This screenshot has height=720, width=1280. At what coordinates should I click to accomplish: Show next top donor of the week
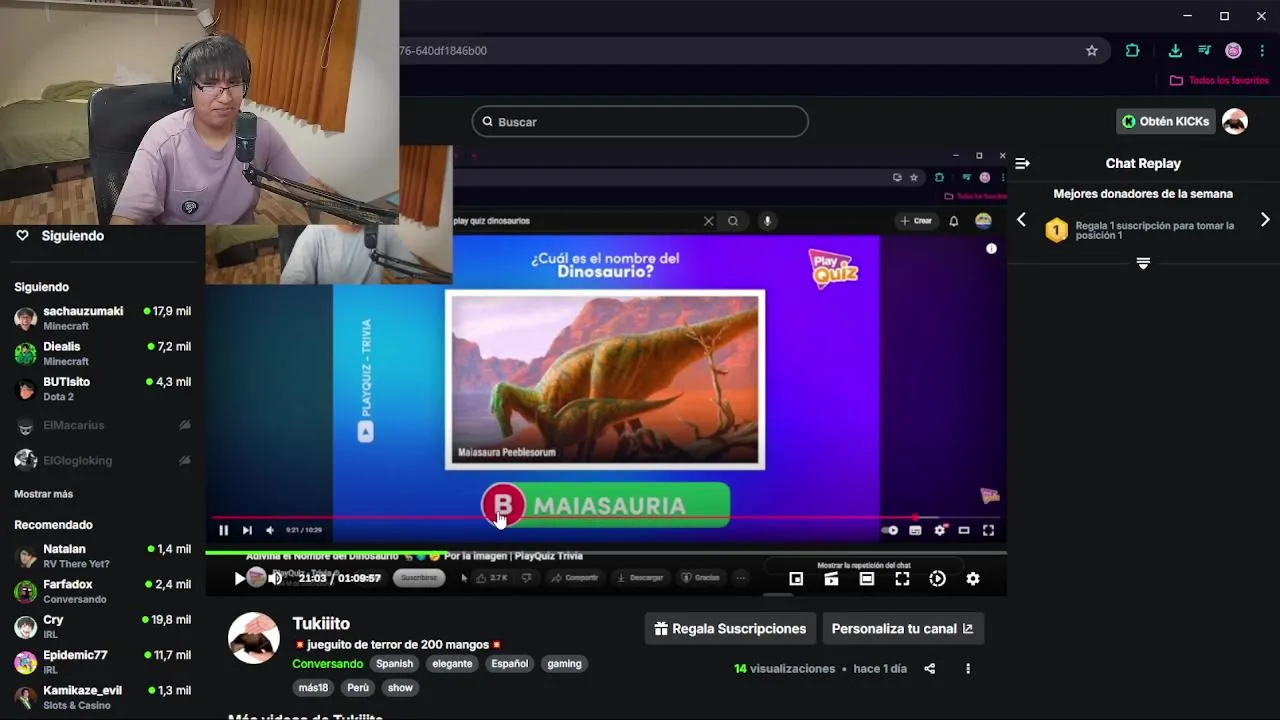tap(1265, 220)
